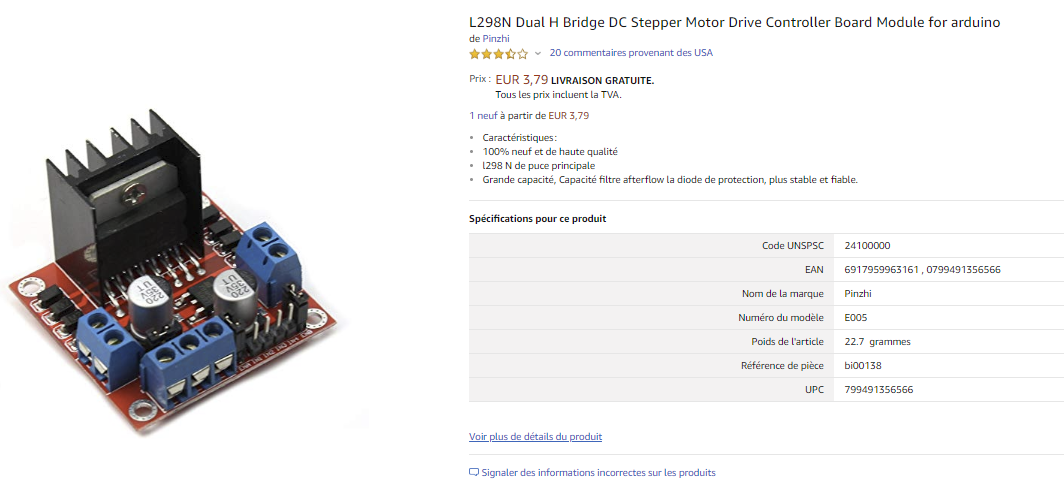This screenshot has width=1064, height=480.
Task: Click the 'Spécifications pour ce produit' heading
Action: click(537, 218)
